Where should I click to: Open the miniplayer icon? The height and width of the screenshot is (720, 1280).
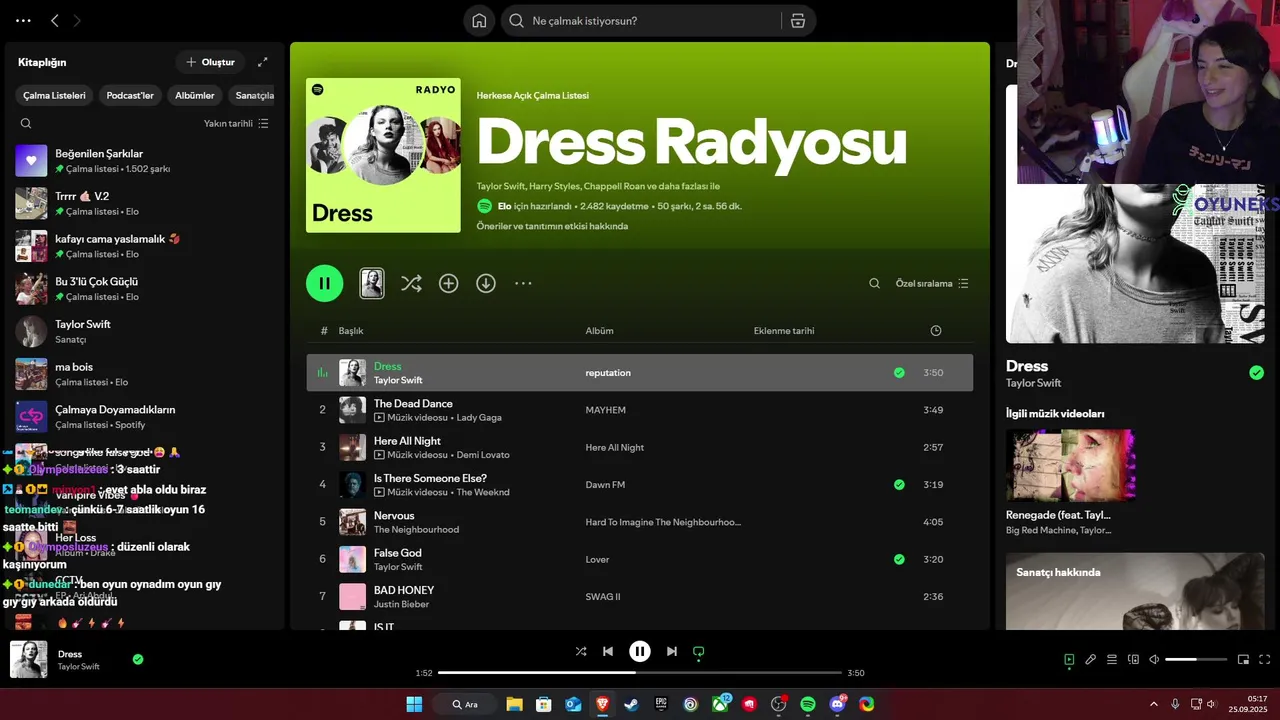[x=1244, y=660]
